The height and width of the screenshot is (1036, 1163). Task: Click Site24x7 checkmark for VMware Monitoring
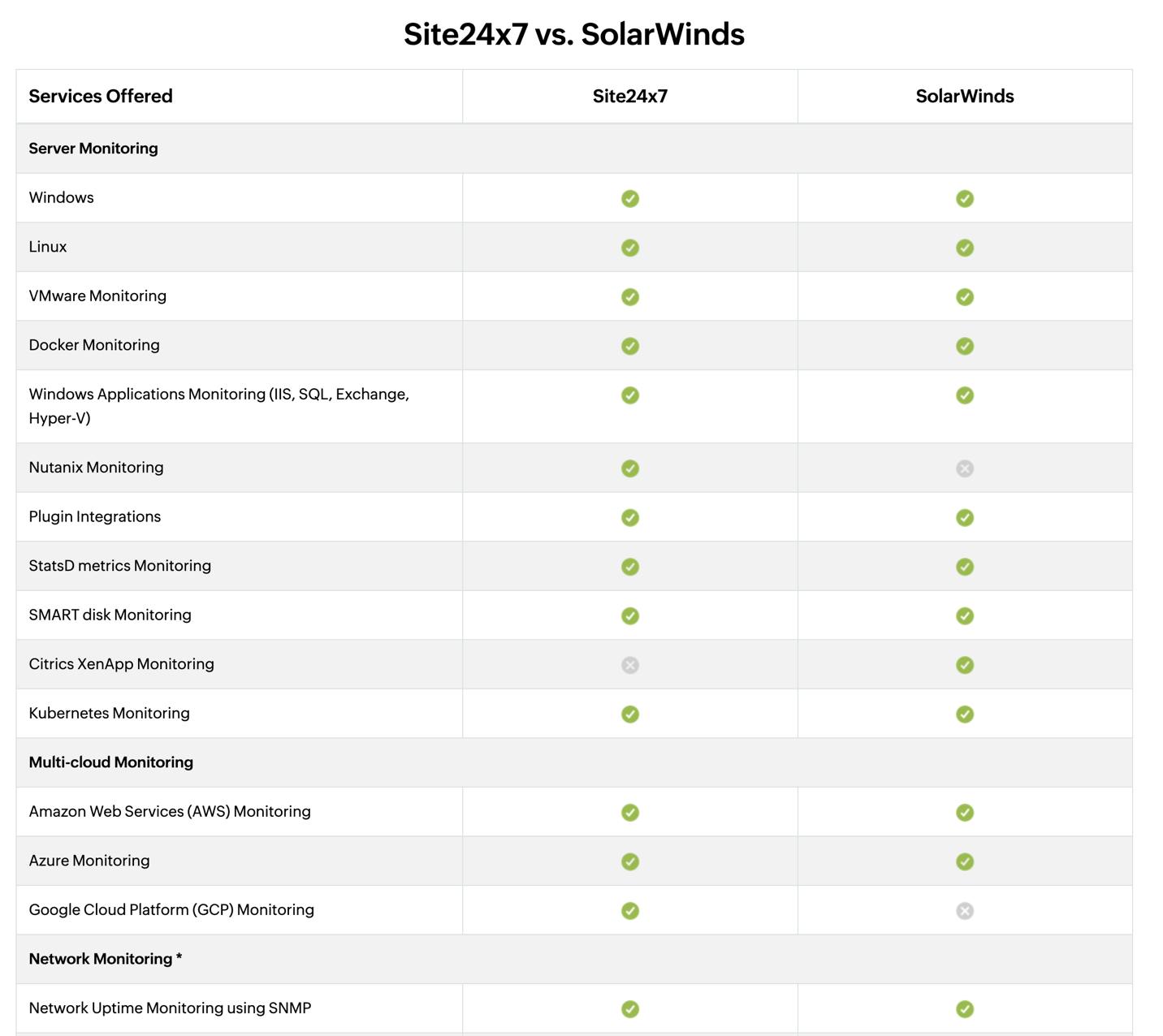tap(630, 297)
